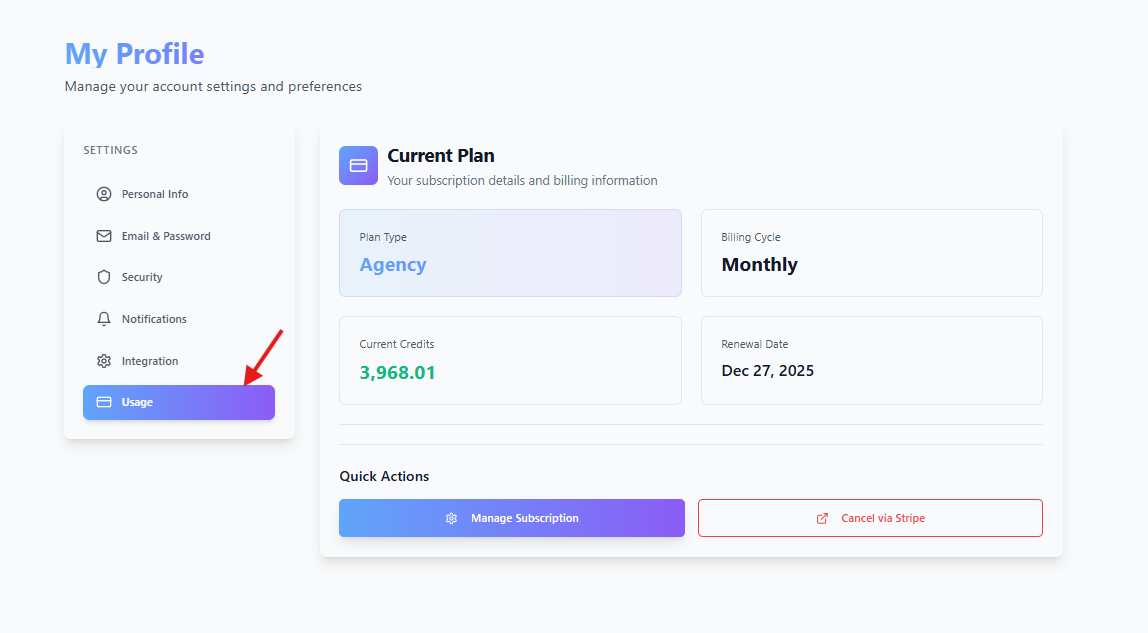Click the envelope icon for Email & Password
Viewport: 1148px width, 633px height.
tap(104, 236)
